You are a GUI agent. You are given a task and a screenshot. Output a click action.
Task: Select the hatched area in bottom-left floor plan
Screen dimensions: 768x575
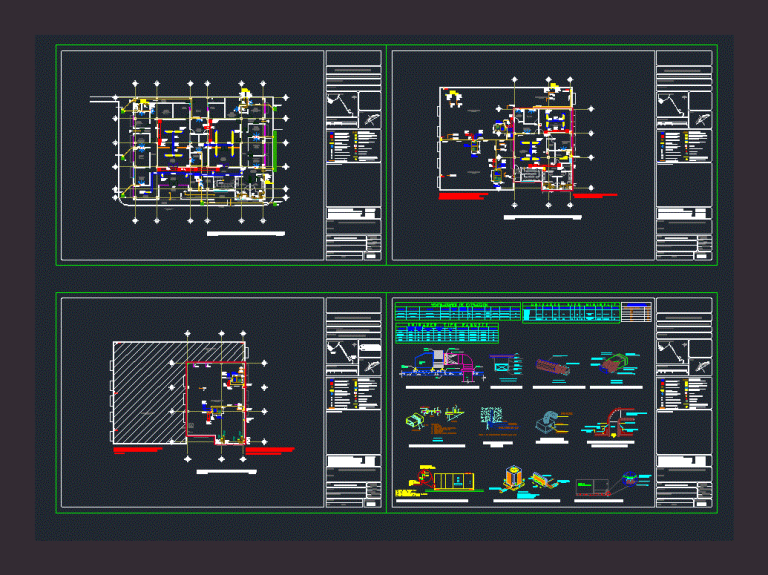coord(150,393)
